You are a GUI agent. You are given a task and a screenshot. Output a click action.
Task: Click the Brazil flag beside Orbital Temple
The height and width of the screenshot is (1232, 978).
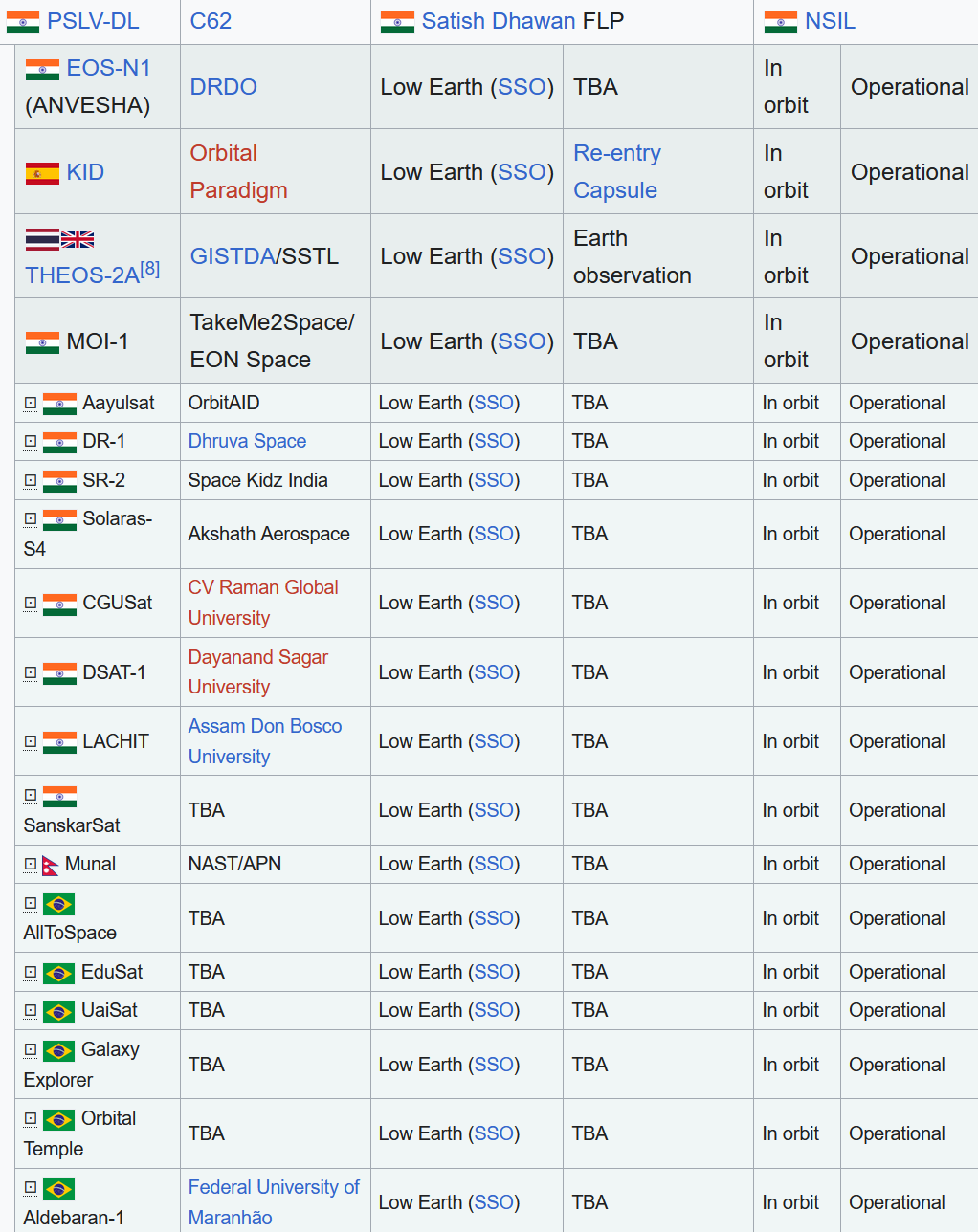coord(58,1119)
